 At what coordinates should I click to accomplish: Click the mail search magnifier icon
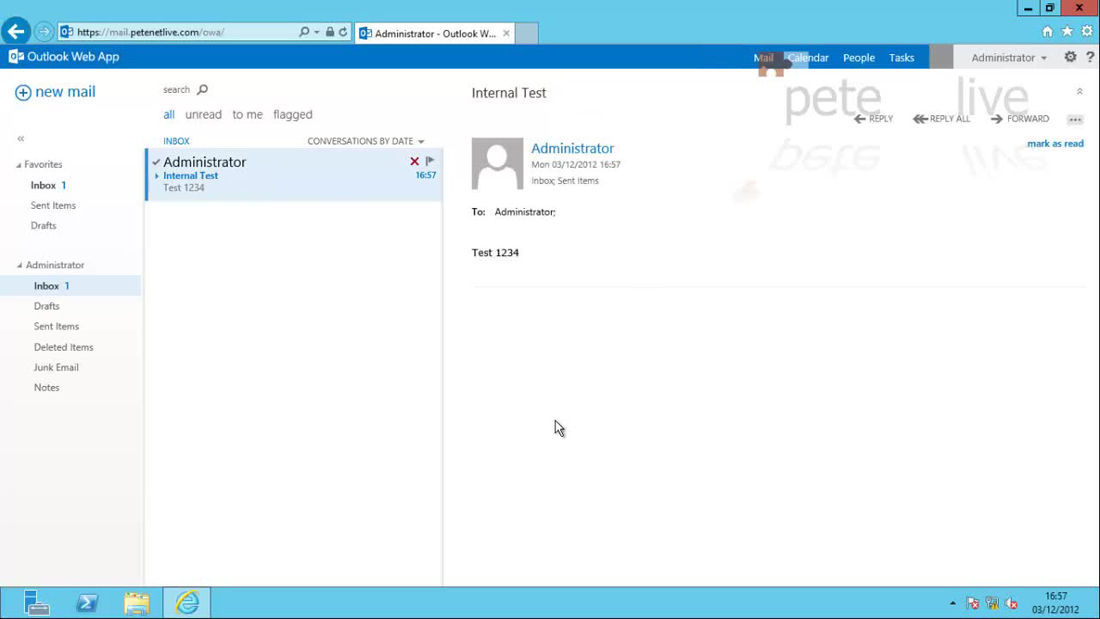tap(203, 89)
